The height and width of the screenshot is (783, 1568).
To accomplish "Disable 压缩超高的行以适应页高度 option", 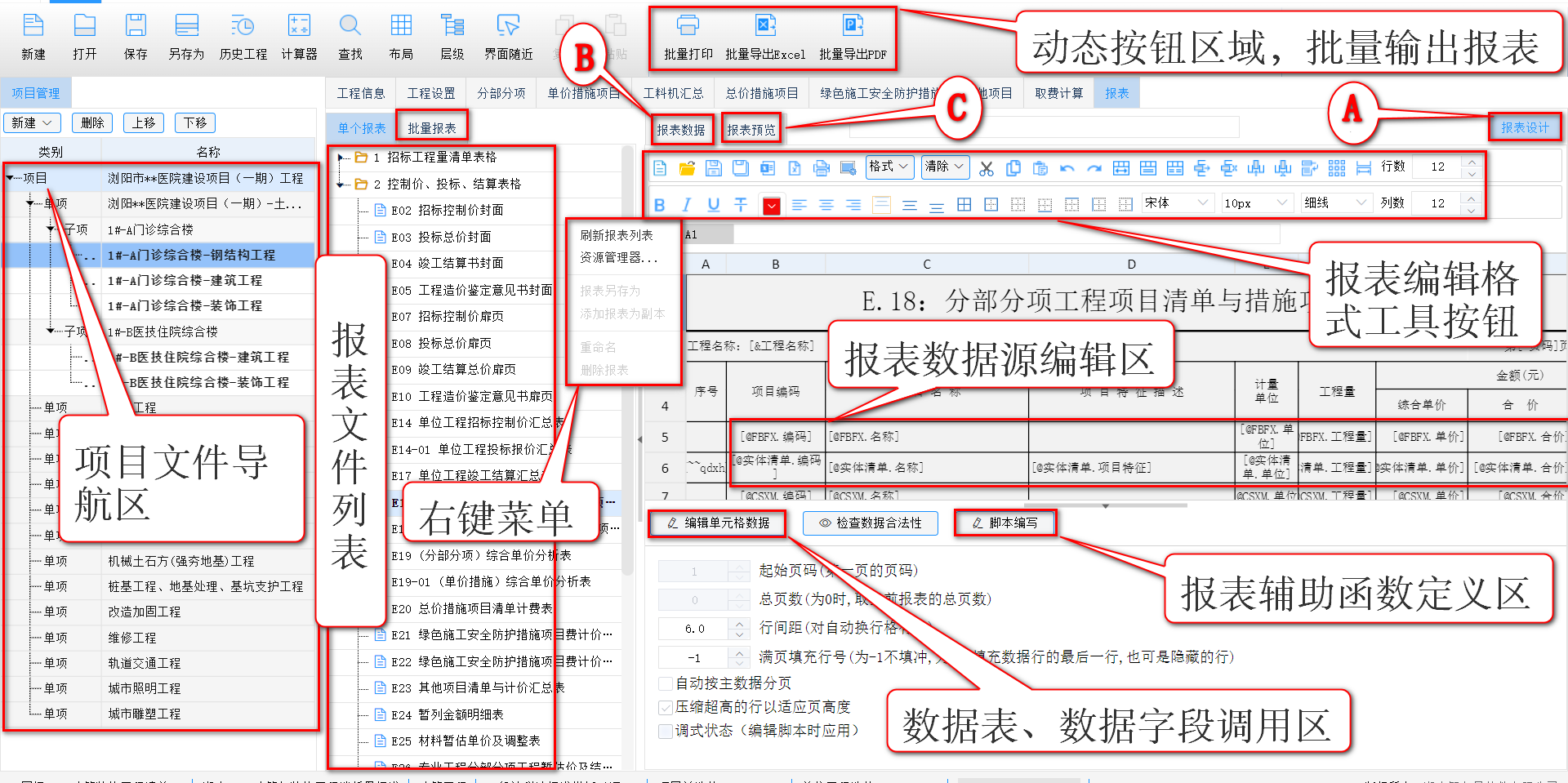I will (666, 707).
